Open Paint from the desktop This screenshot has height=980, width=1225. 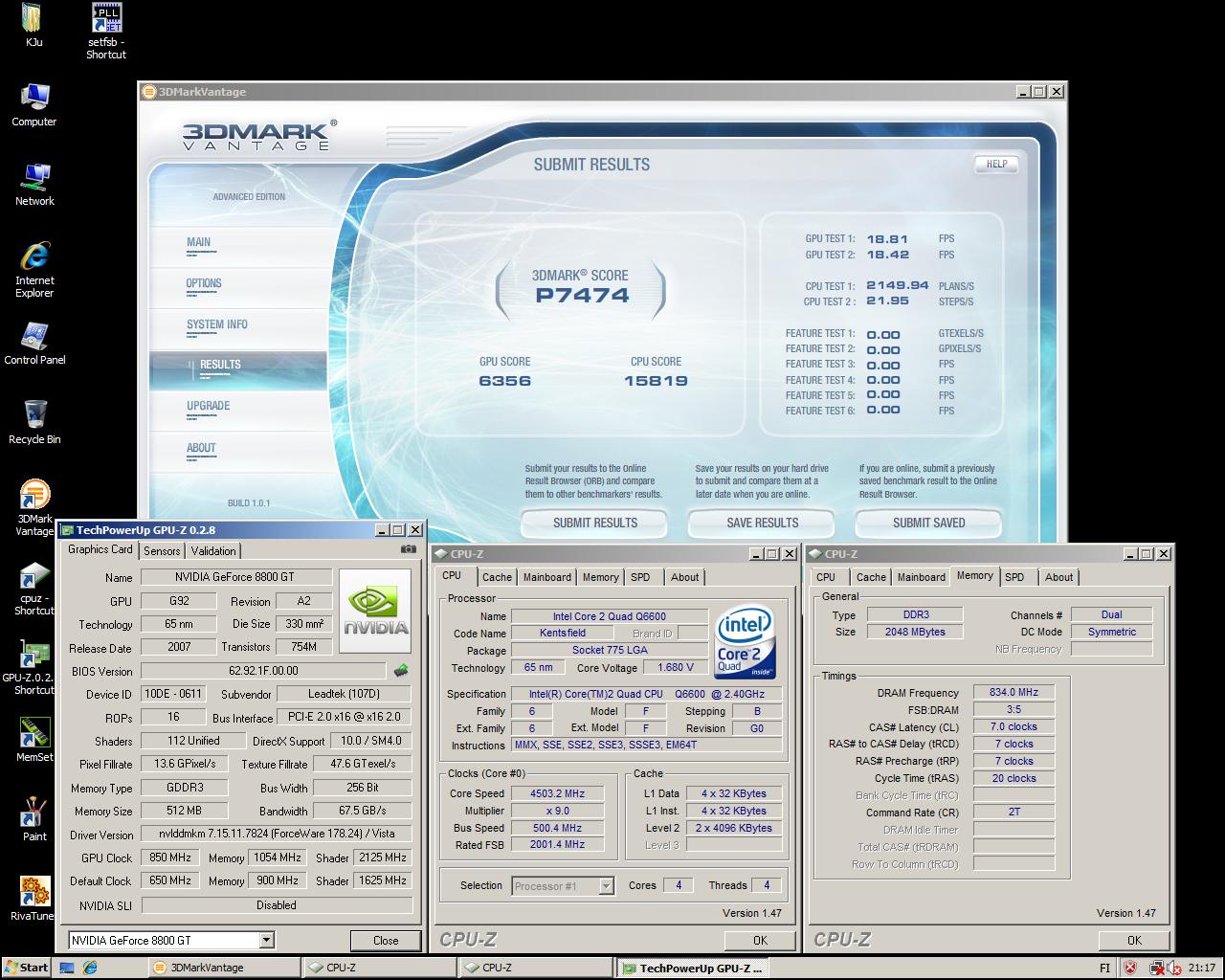(34, 819)
